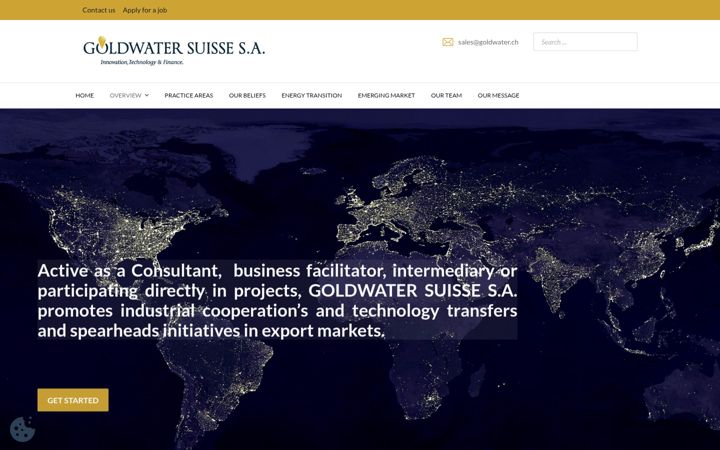This screenshot has height=450, width=720.
Task: Focus the Search input field
Action: click(x=585, y=42)
